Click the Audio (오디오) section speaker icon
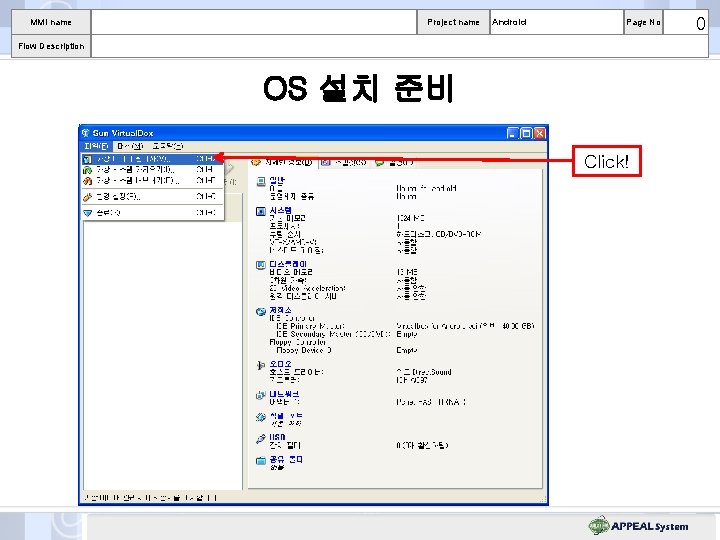The width and height of the screenshot is (720, 540). click(261, 366)
